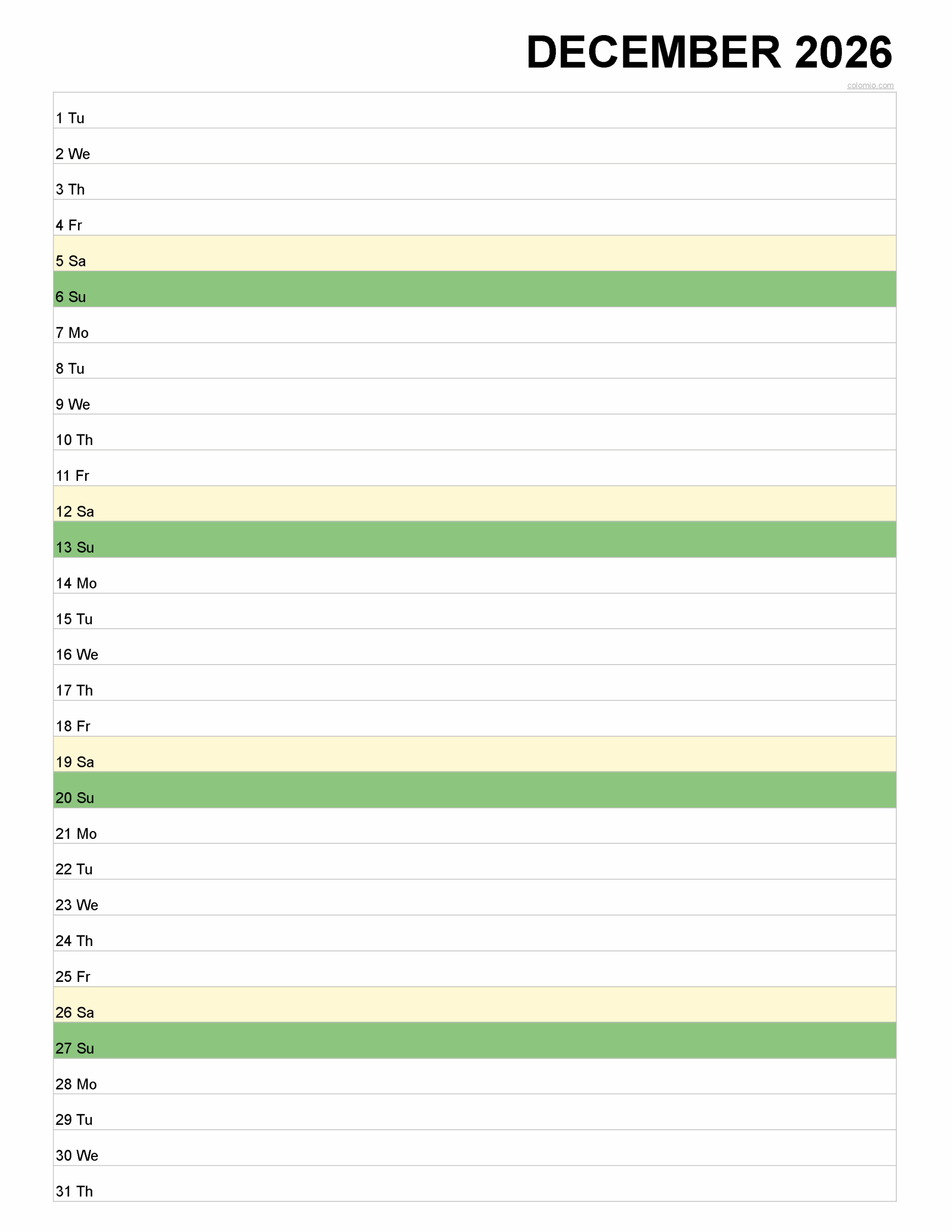Image resolution: width=952 pixels, height=1232 pixels.
Task: Open the colomio.com link
Action: pyautogui.click(x=870, y=85)
